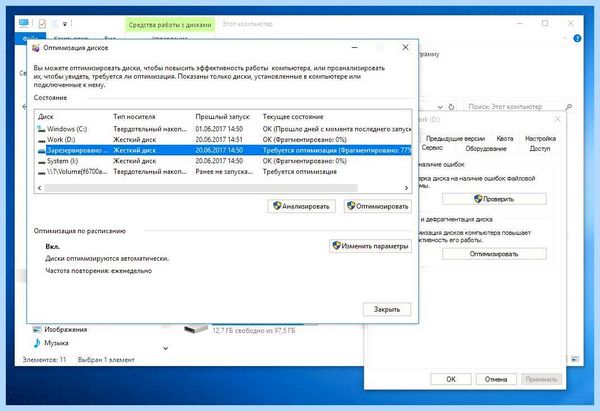The height and width of the screenshot is (411, 600).
Task: Switch to Настройка tab in properties
Action: (540, 139)
